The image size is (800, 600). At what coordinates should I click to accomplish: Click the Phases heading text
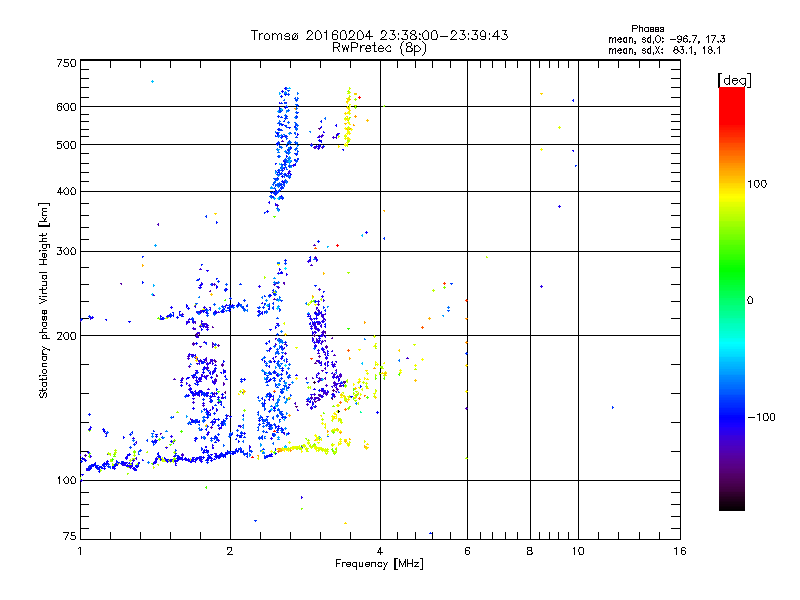[647, 29]
